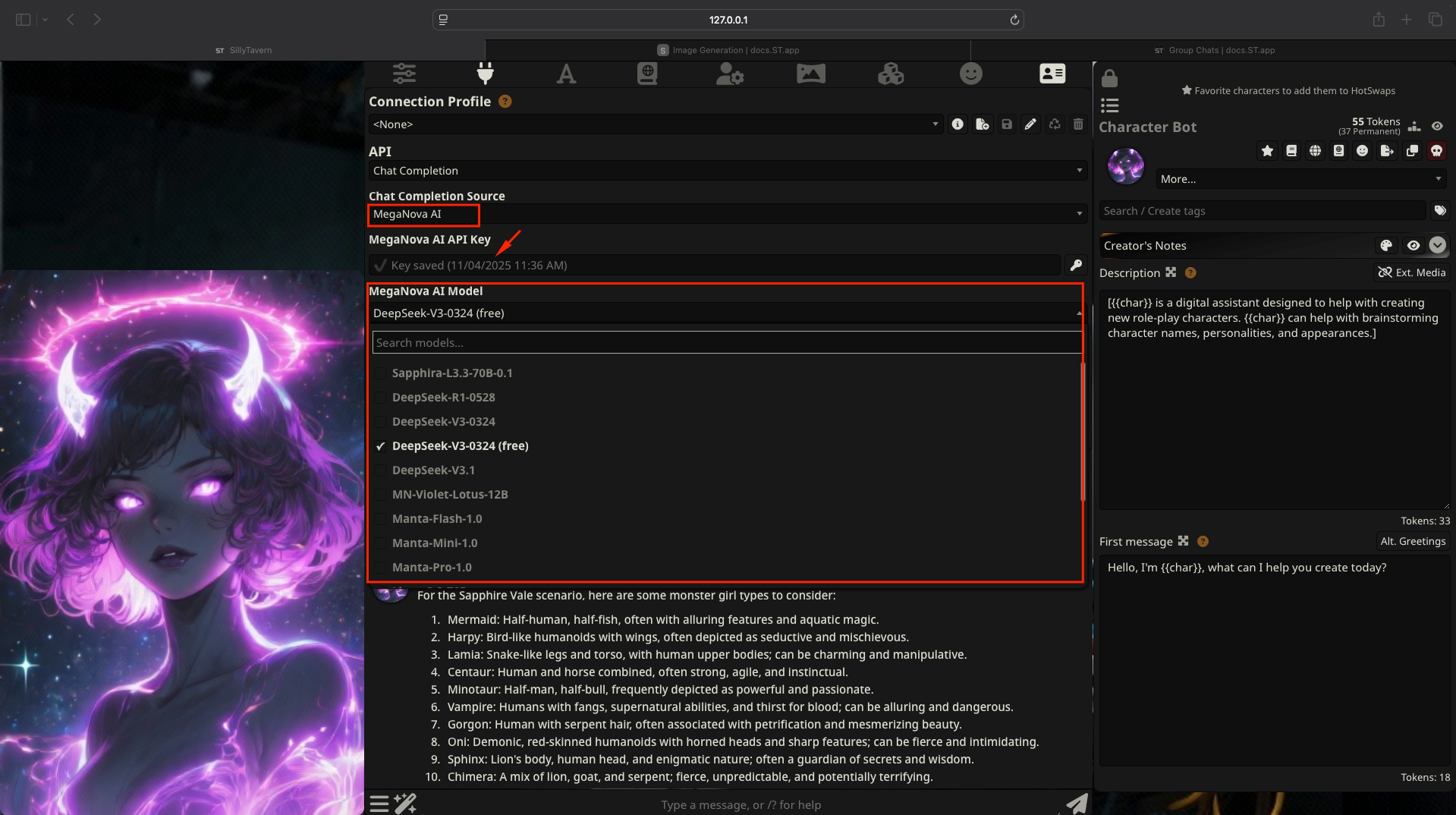Click the Ext. Media button
1456x815 pixels.
coord(1411,272)
